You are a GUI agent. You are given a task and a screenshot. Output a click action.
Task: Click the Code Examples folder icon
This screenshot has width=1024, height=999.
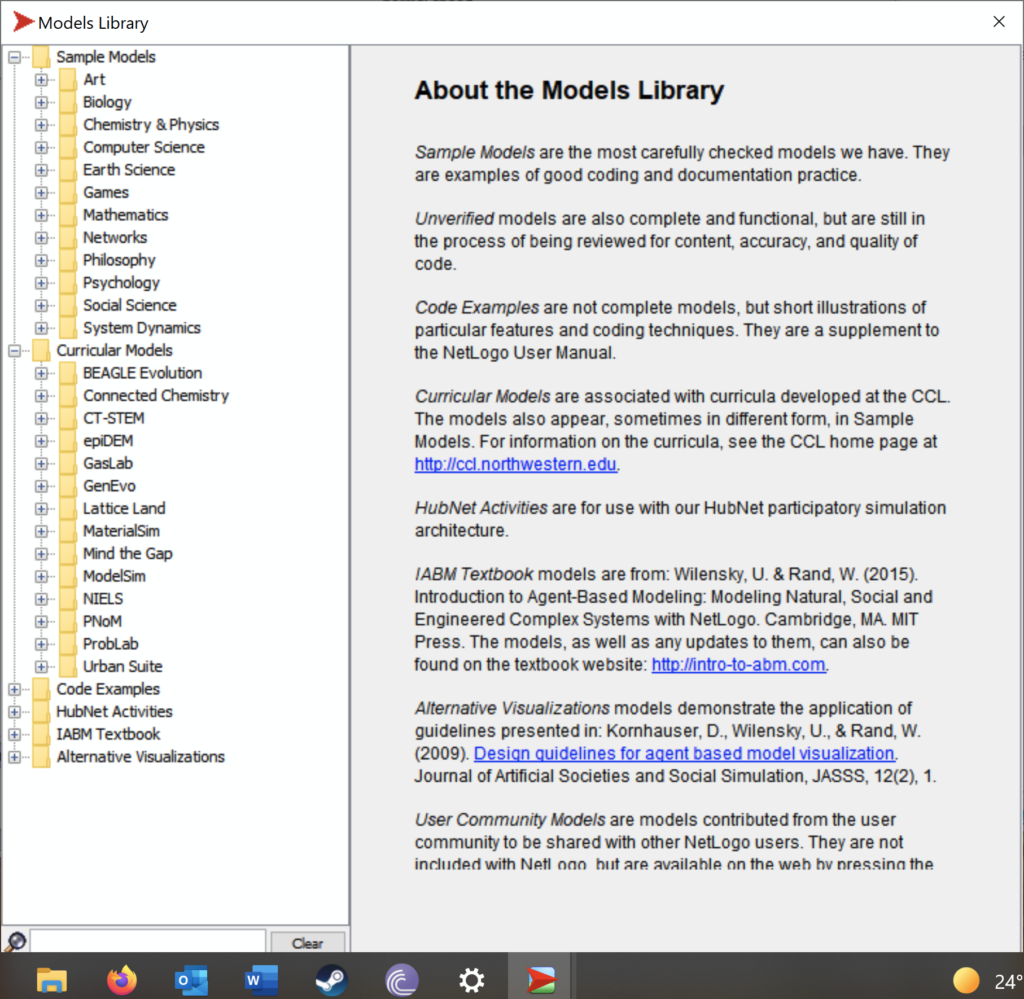[x=42, y=690]
